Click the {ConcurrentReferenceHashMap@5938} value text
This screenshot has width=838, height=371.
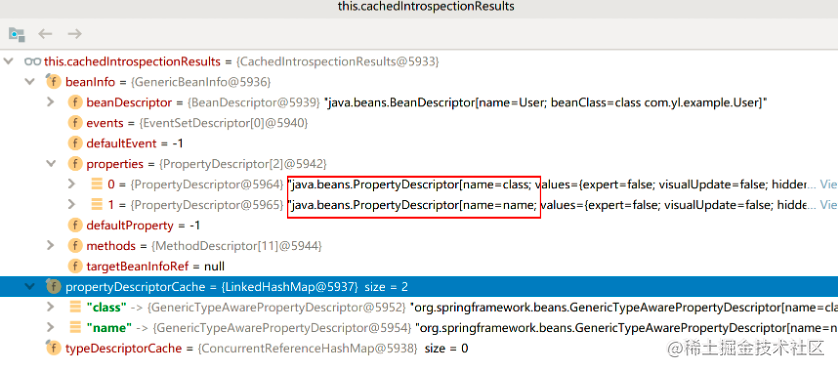click(x=308, y=349)
